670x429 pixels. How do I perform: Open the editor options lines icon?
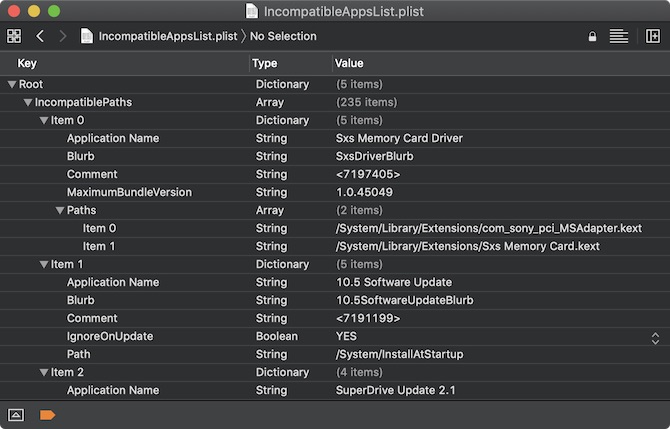619,36
